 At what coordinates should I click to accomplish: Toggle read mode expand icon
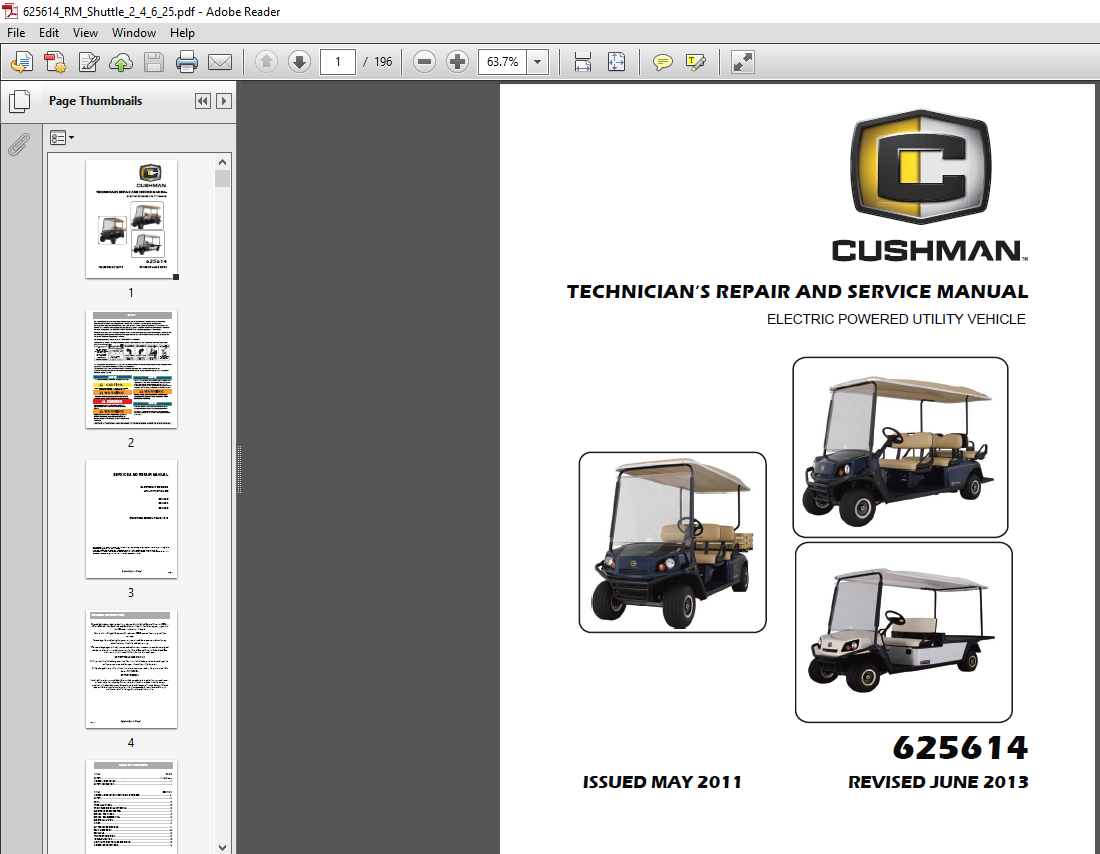742,62
